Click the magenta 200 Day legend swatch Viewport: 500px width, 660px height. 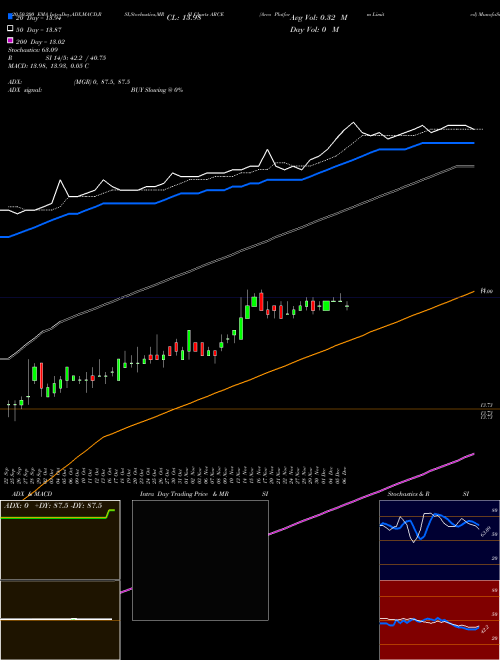[x=11, y=40]
